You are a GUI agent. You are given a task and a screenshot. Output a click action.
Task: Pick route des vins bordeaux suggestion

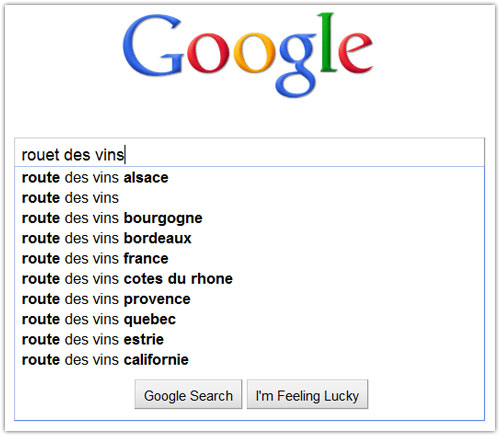(249, 239)
